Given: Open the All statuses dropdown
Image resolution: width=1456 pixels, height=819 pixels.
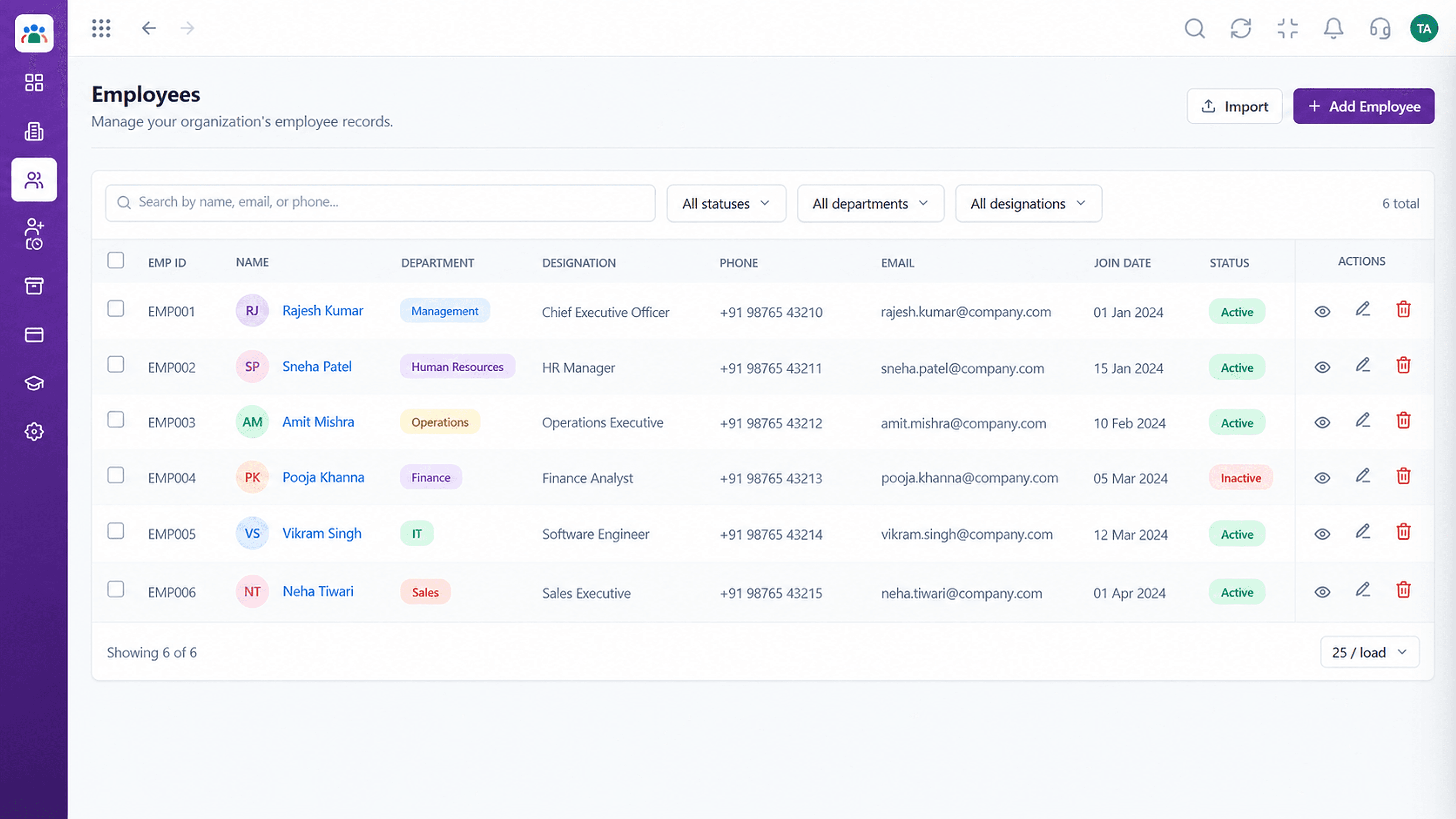Looking at the screenshot, I should (726, 203).
